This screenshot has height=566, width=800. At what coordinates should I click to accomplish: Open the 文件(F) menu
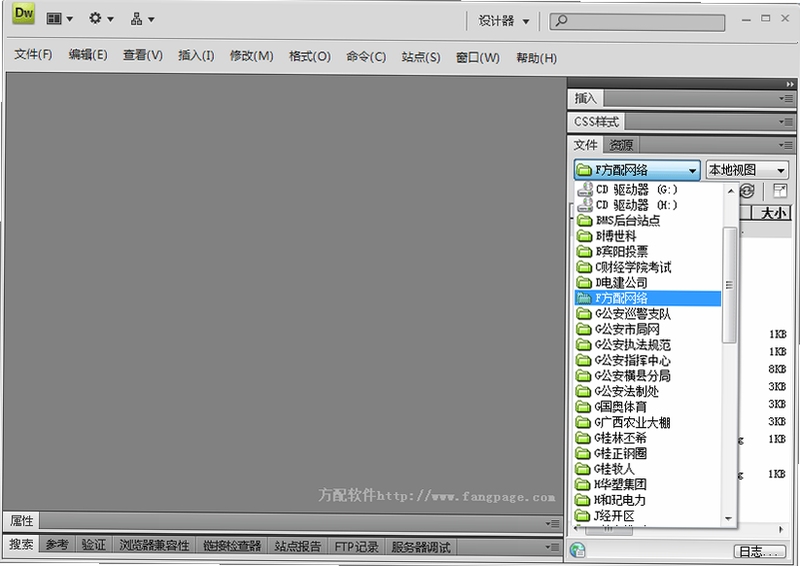point(33,55)
